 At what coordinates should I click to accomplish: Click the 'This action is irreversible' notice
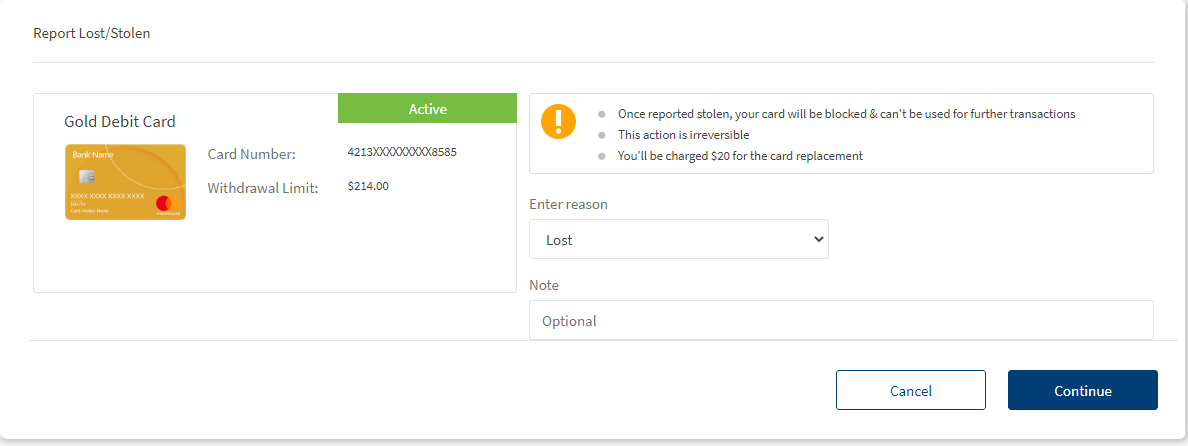click(683, 135)
